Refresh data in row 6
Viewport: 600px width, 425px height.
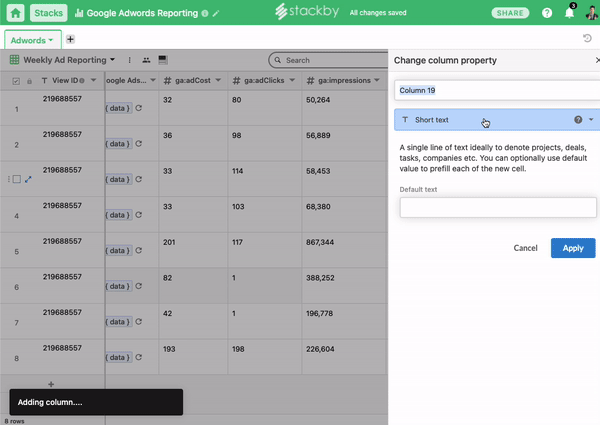[139, 286]
